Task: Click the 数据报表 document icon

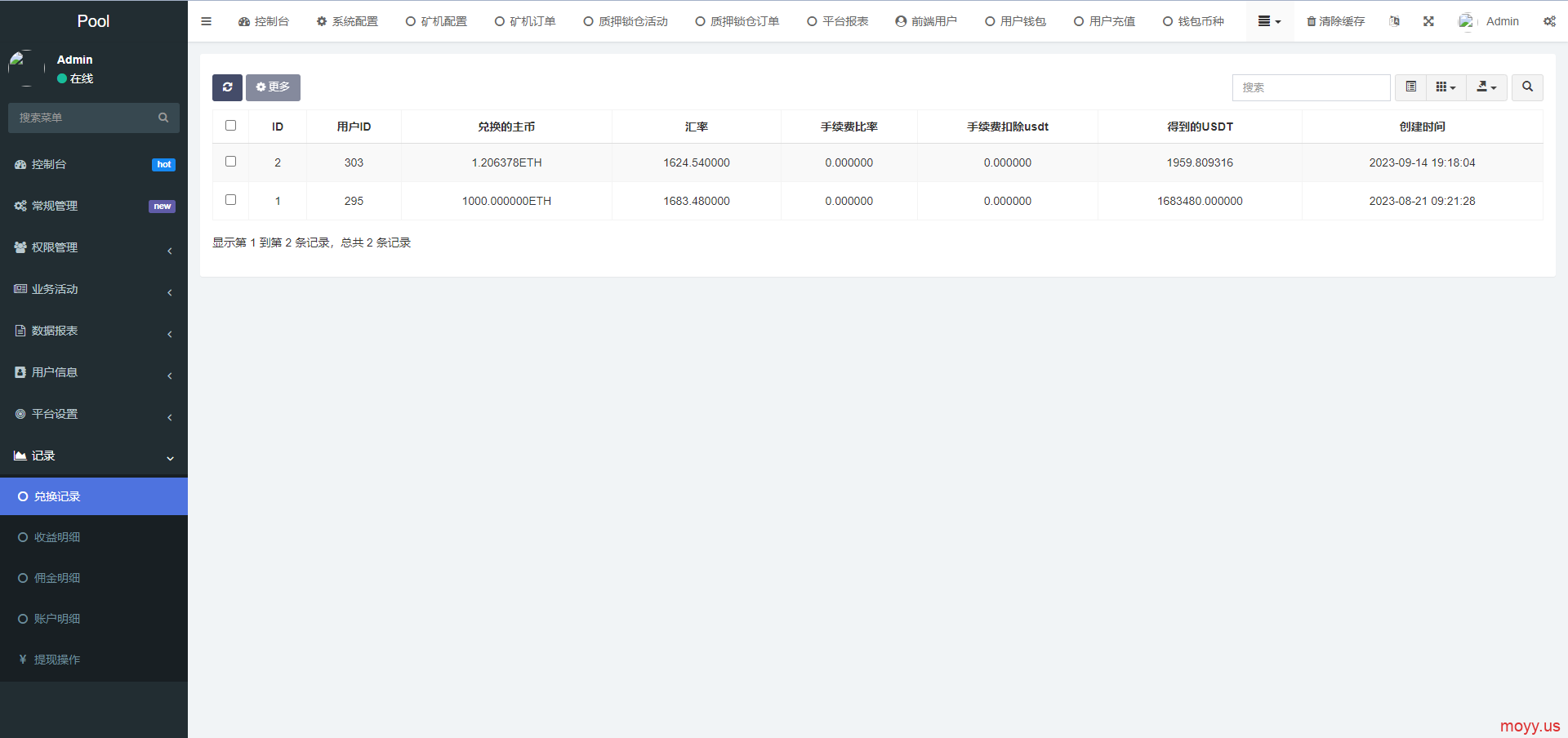Action: 20,331
